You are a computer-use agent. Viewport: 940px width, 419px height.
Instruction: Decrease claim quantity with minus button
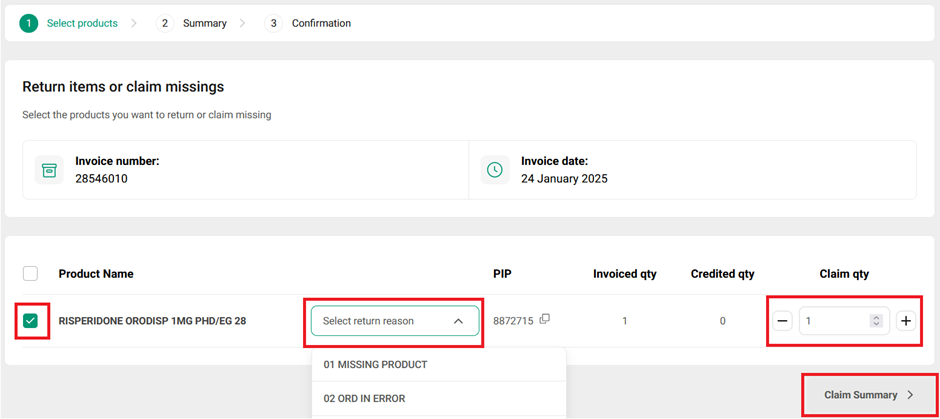coord(782,321)
